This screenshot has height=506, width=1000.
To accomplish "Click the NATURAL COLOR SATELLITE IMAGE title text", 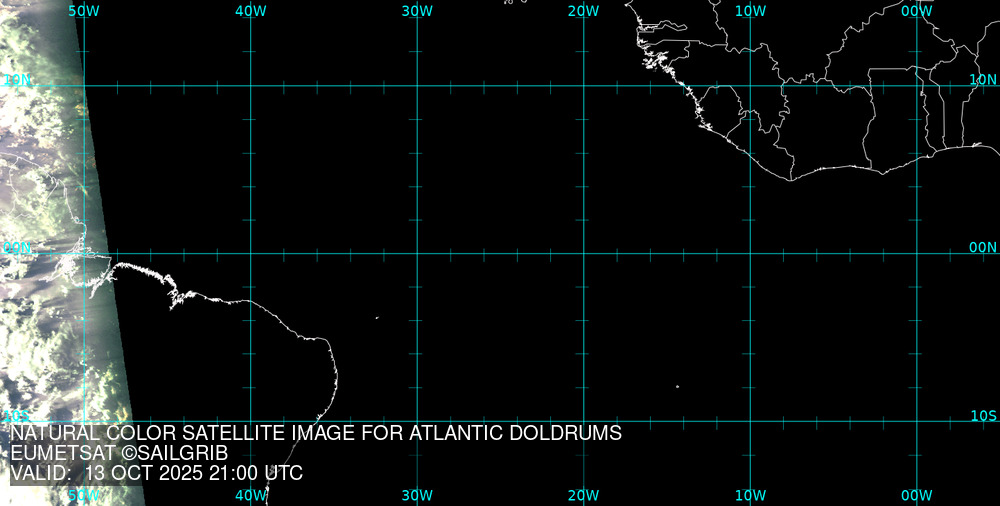I will (316, 433).
